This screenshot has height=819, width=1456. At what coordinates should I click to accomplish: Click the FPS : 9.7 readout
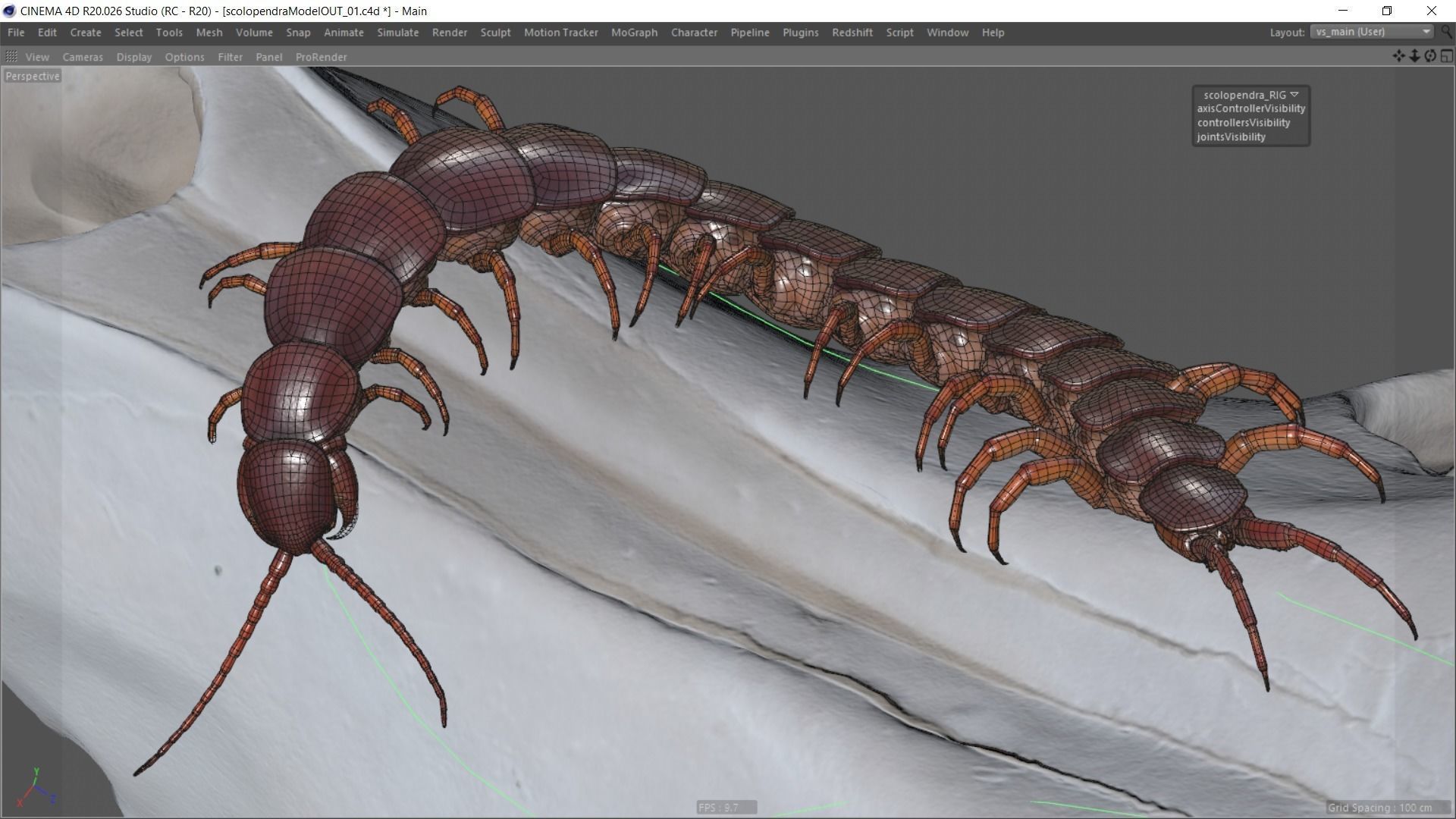pos(726,808)
